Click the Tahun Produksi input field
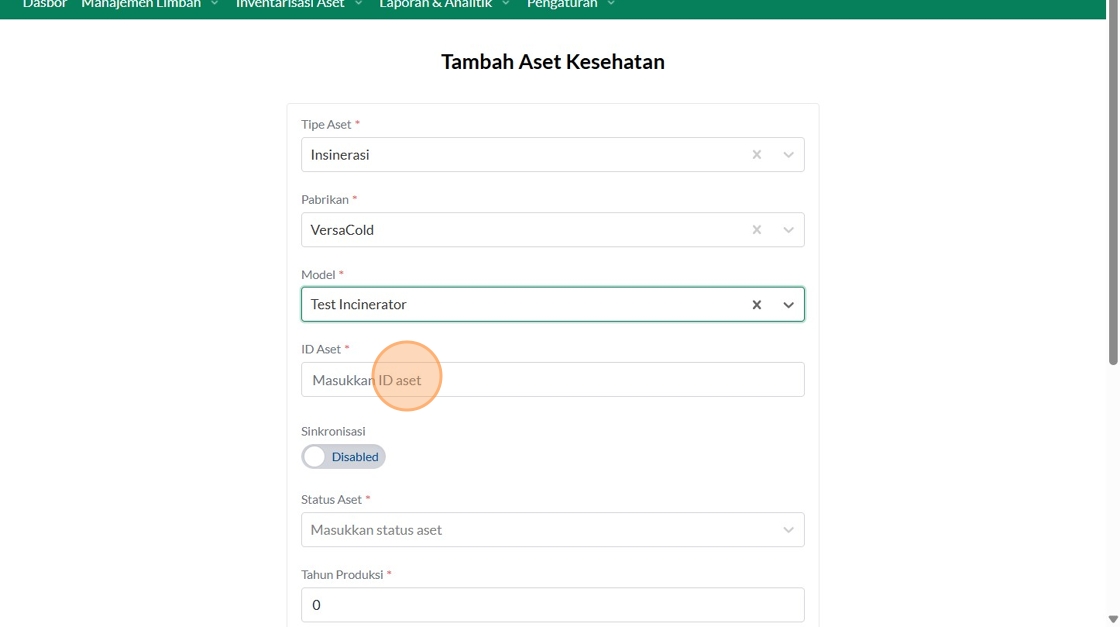This screenshot has height=627, width=1120. 552,605
